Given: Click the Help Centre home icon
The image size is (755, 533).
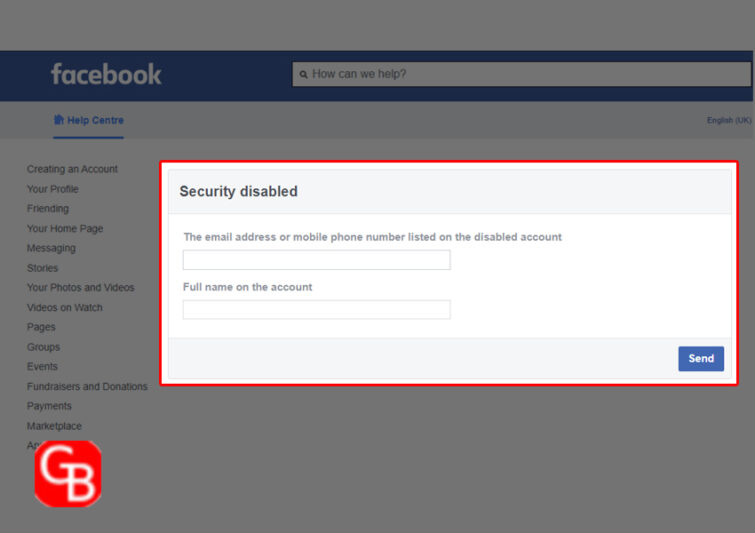Looking at the screenshot, I should tap(58, 120).
